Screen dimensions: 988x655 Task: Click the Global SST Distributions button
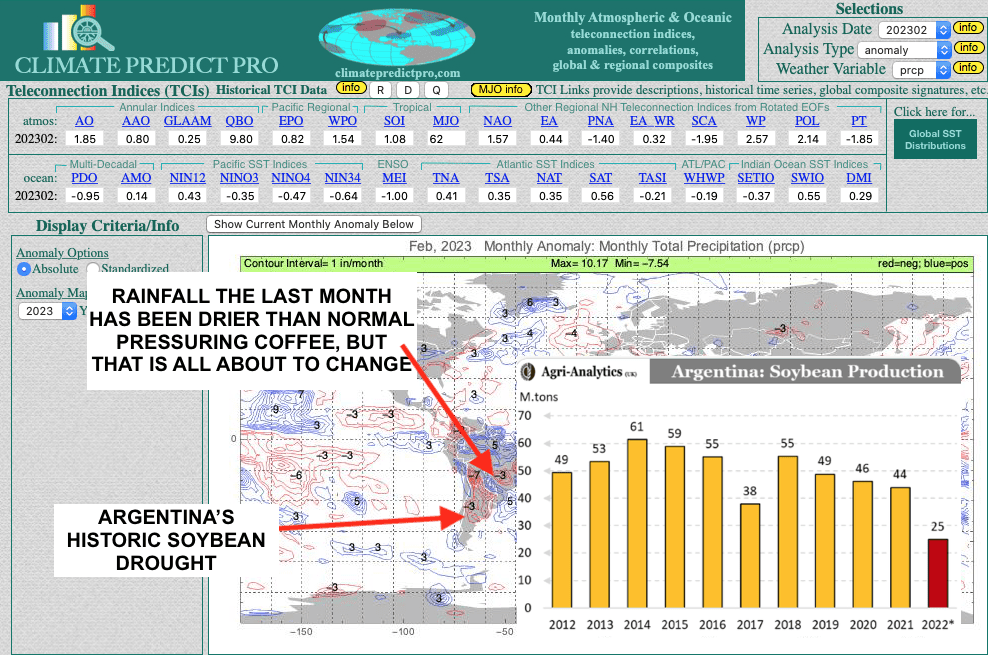tap(935, 139)
